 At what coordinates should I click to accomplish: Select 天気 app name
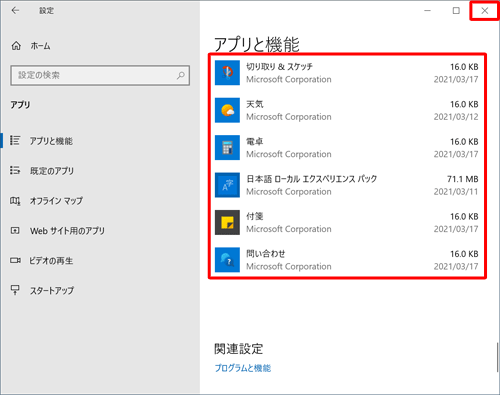click(x=255, y=104)
